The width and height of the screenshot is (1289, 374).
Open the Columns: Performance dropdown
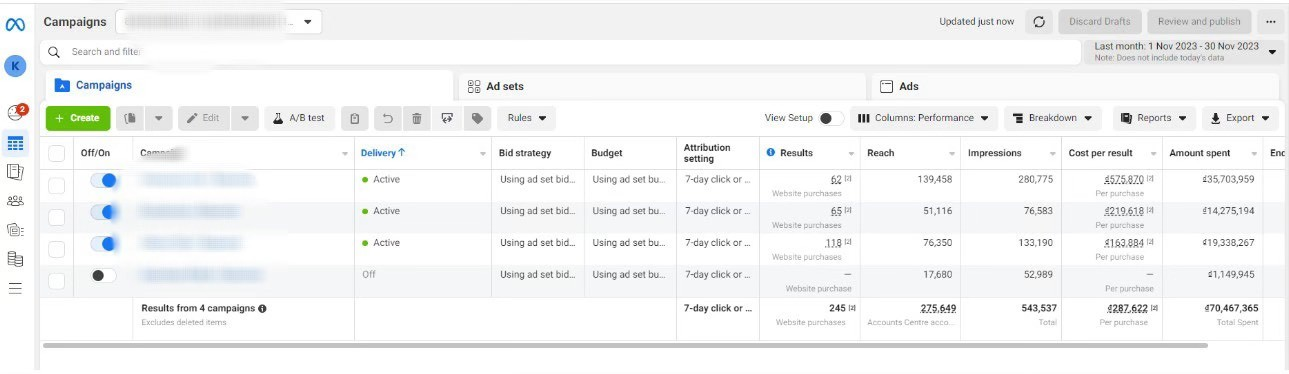pos(924,118)
